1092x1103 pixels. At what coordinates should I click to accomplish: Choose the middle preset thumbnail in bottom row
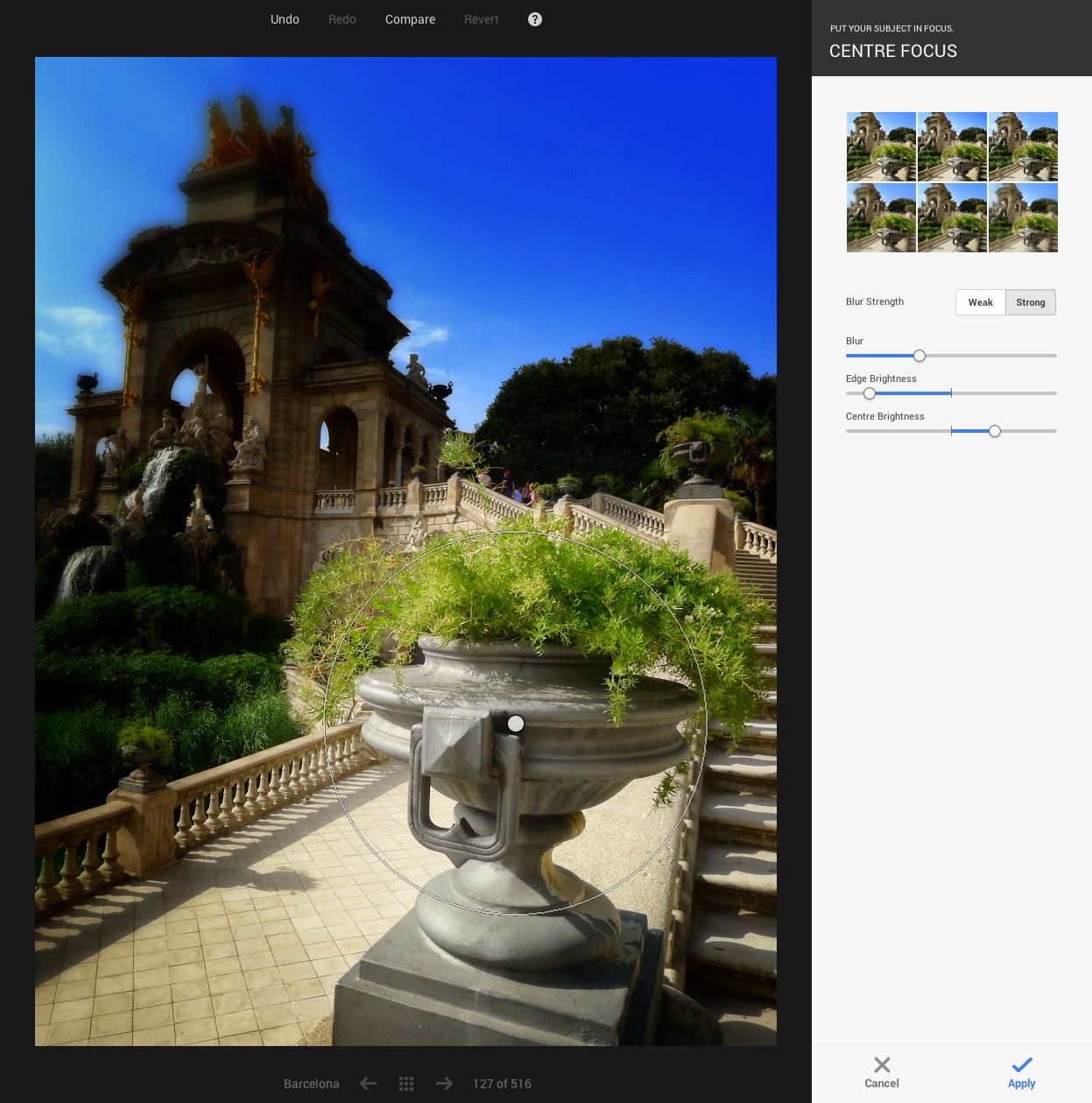pos(952,217)
